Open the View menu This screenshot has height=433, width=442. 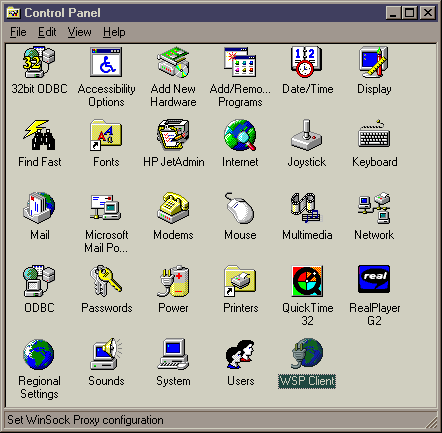[79, 32]
